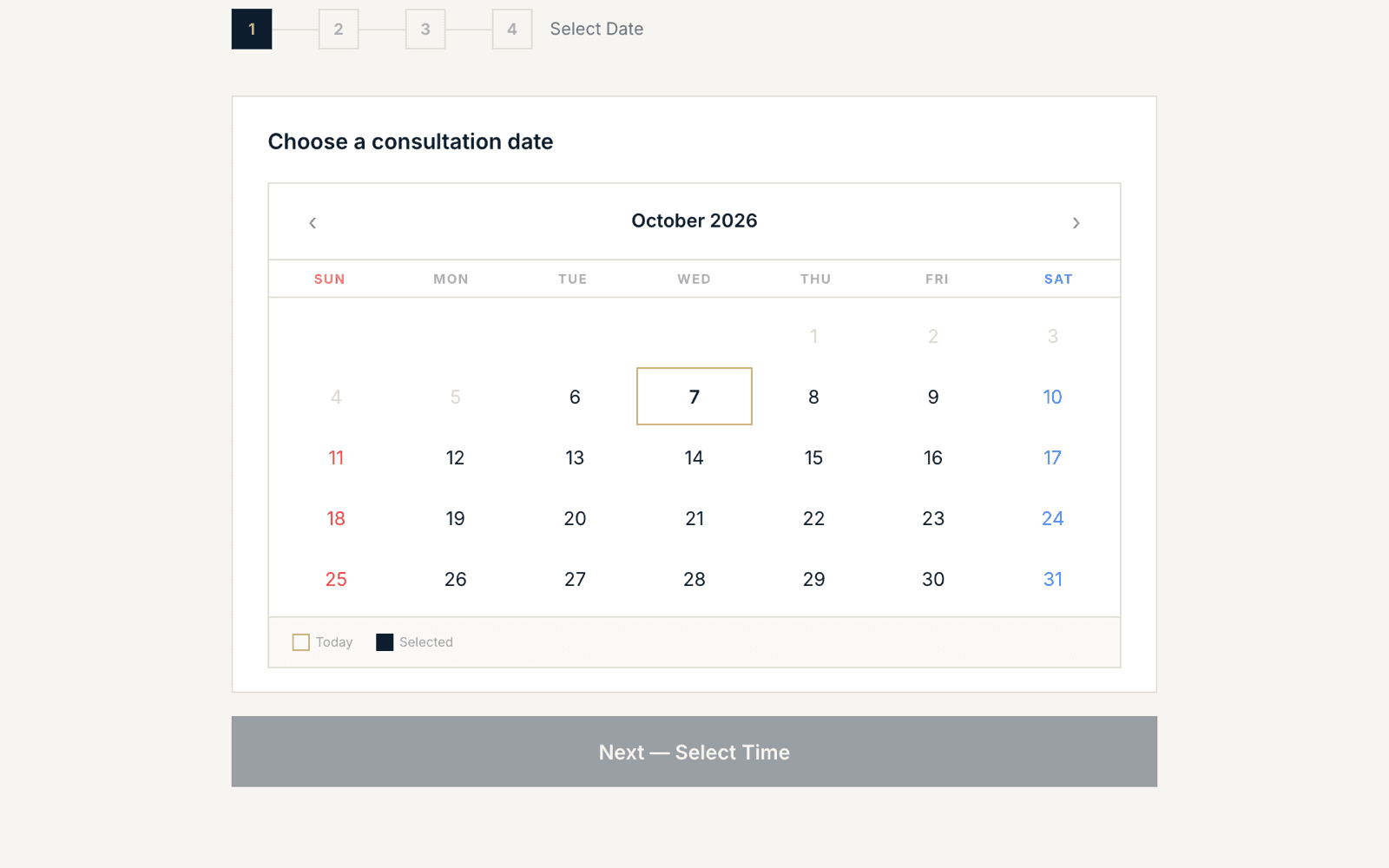Pick October 13
This screenshot has width=1389, height=868.
pyautogui.click(x=575, y=457)
